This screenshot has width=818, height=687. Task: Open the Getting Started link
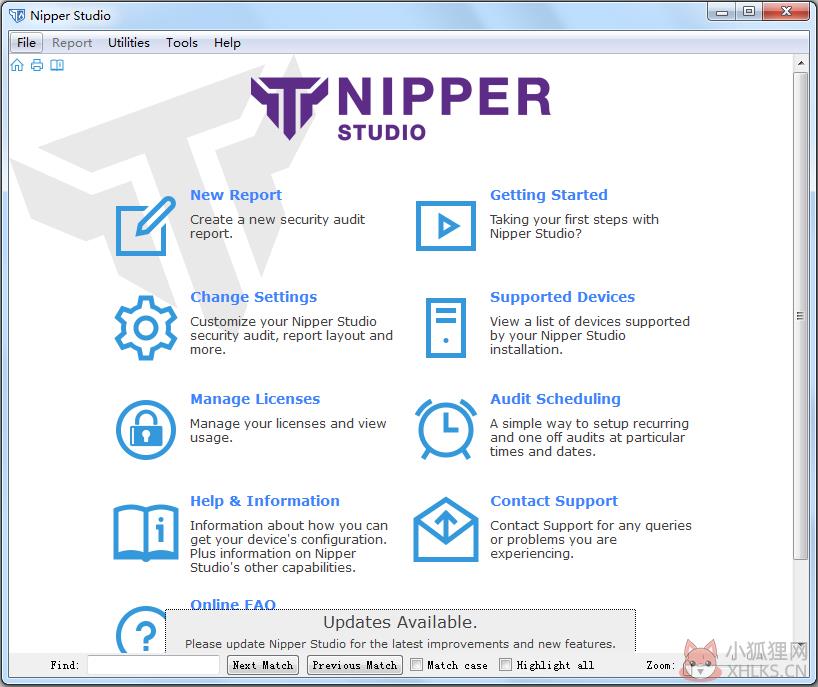point(549,195)
